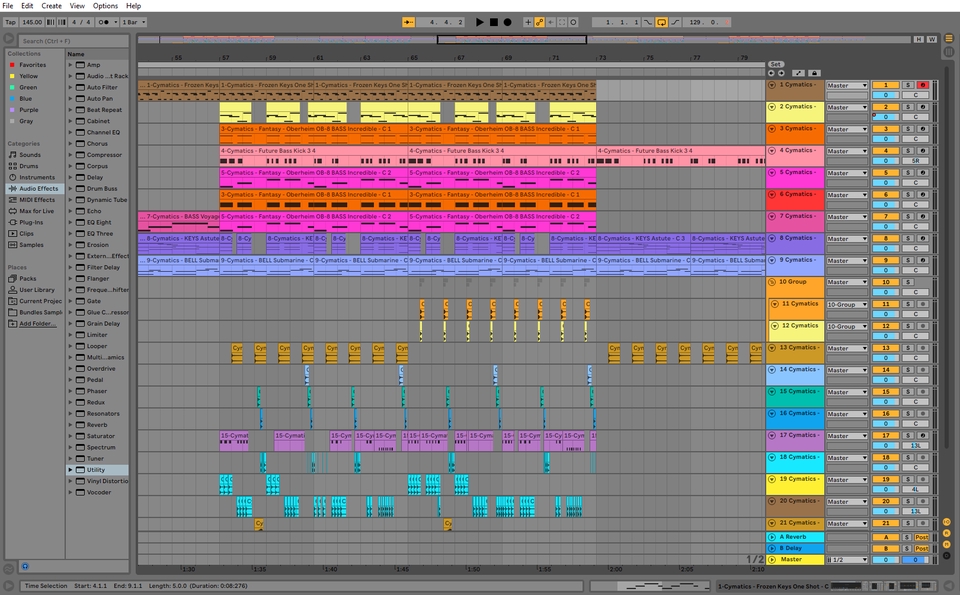Viewport: 960px width, 595px height.
Task: Adjust track 4 volume slider
Action: click(x=885, y=161)
